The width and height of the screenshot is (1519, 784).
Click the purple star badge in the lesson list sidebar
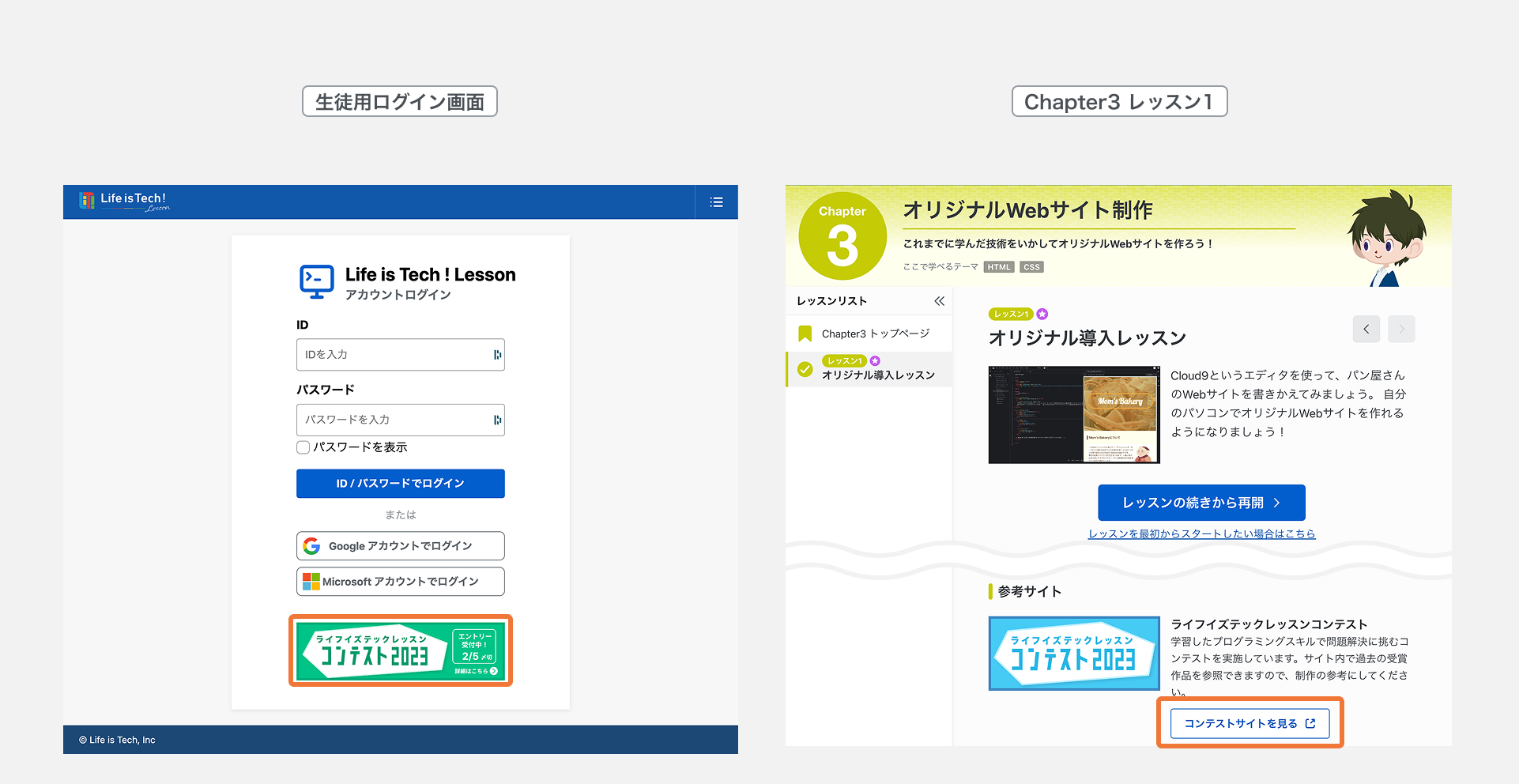tap(875, 360)
